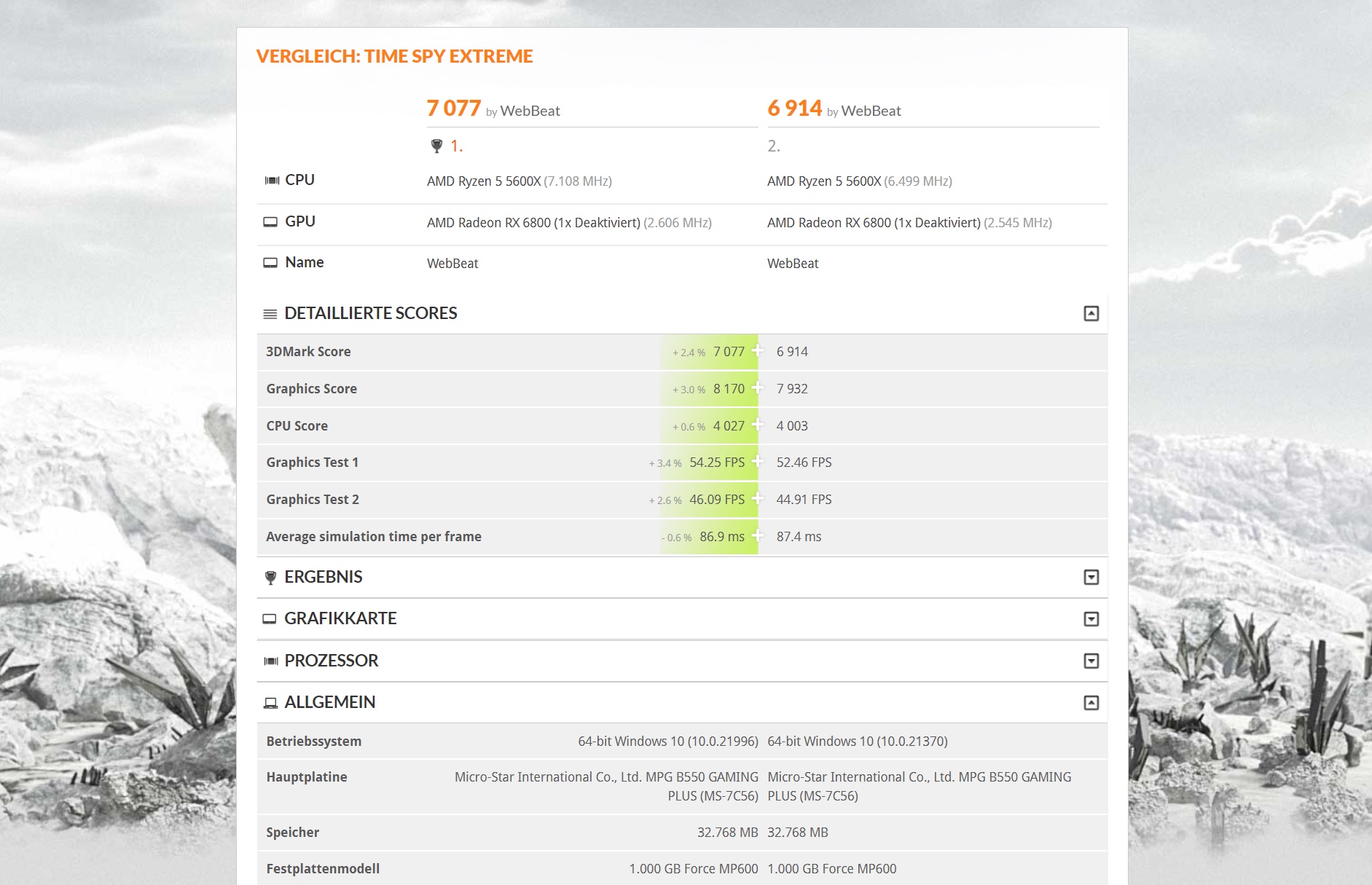This screenshot has width=1372, height=885.
Task: Click the plus marker on Average simulation time row
Action: [x=758, y=535]
